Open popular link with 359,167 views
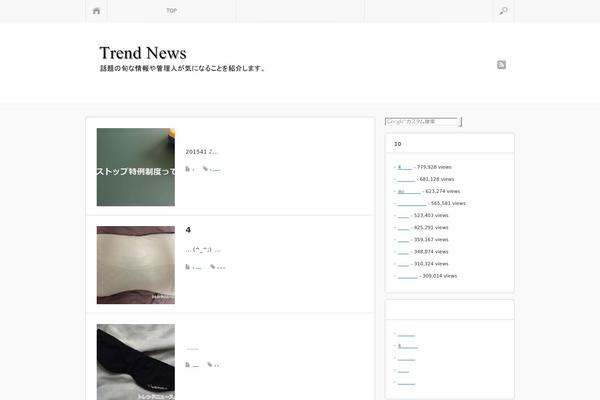The image size is (600, 400). tap(403, 240)
